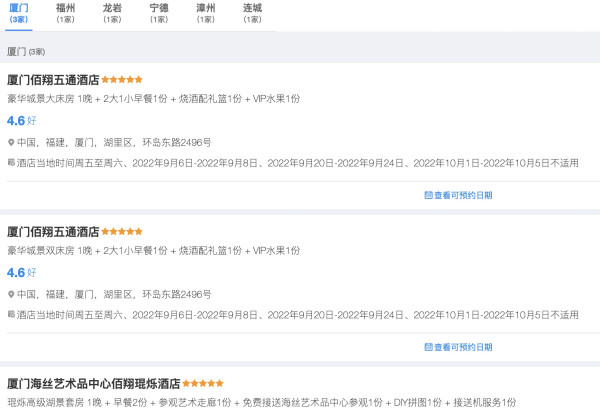Viewport: 600px width, 419px height.
Task: Click the five-star rating of the 双床房 hotel card
Action: (x=122, y=232)
